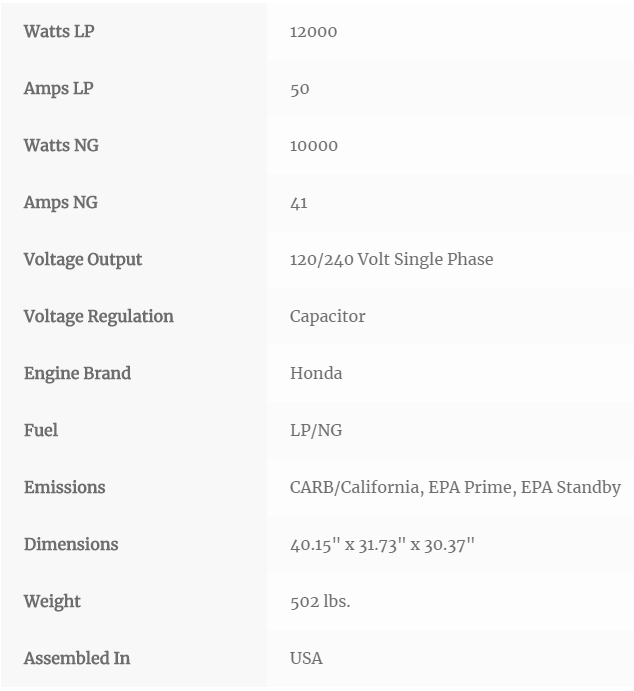
Task: Select the 12000 watts value
Action: pos(313,32)
